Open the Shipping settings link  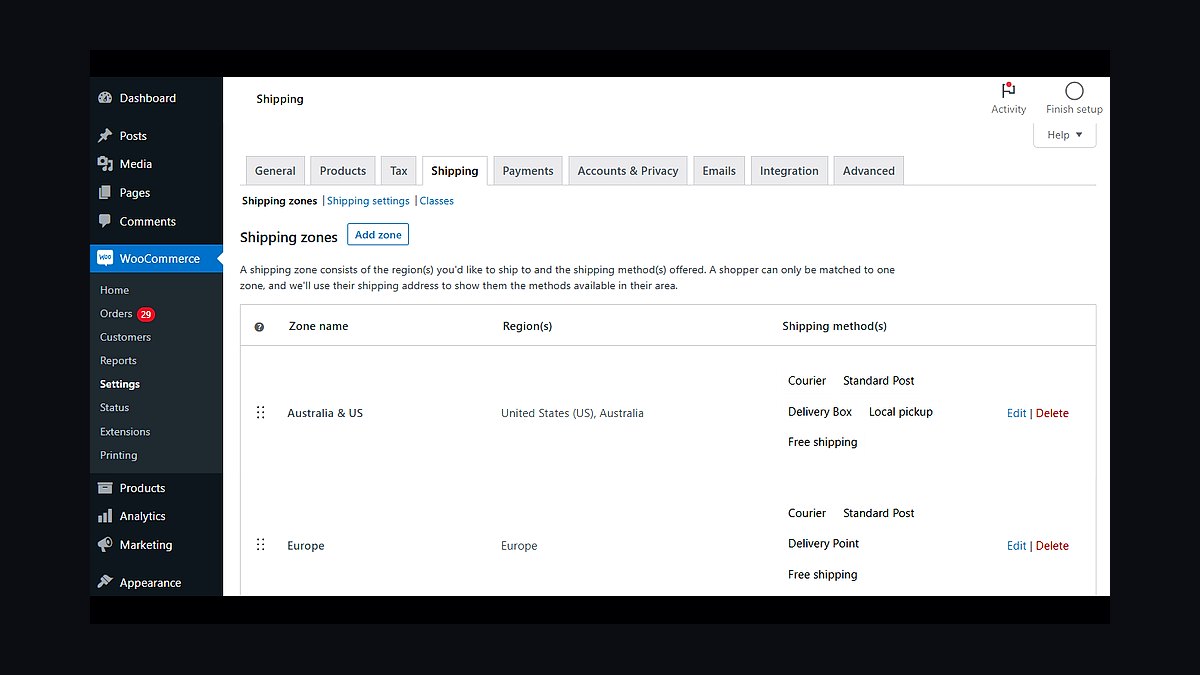pos(368,201)
